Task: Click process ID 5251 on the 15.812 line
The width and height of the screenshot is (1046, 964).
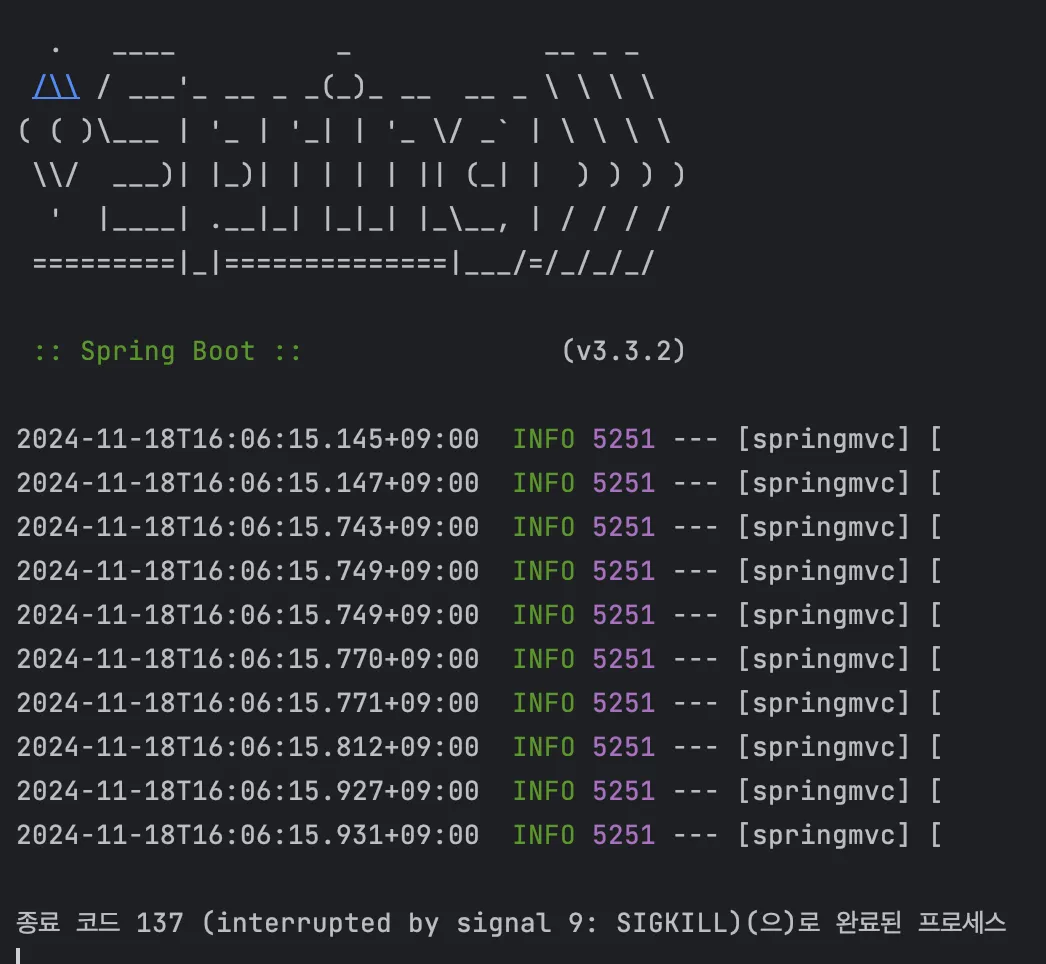Action: coord(624,747)
